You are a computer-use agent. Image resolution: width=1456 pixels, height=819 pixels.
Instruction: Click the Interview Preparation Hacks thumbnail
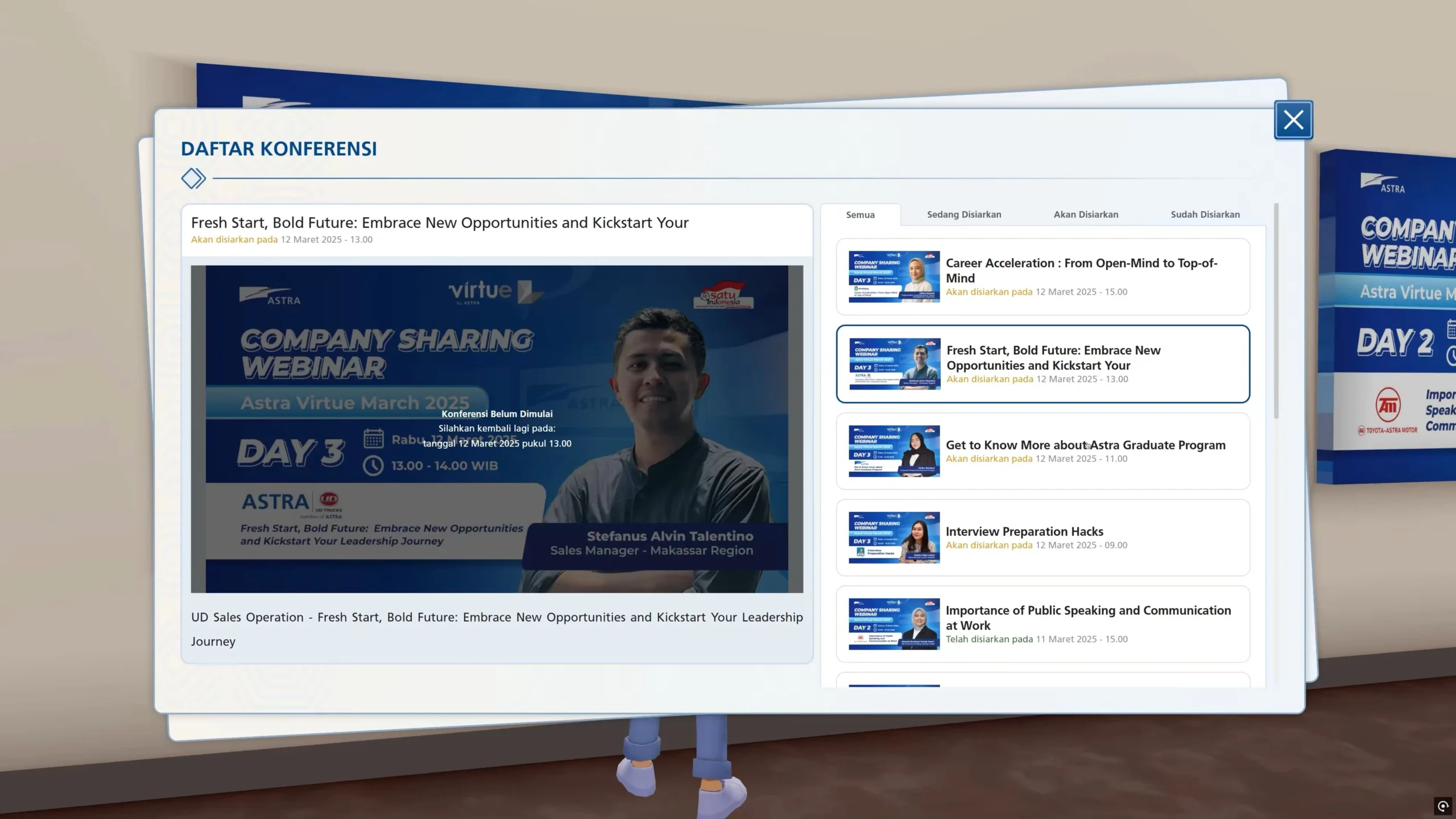click(894, 537)
